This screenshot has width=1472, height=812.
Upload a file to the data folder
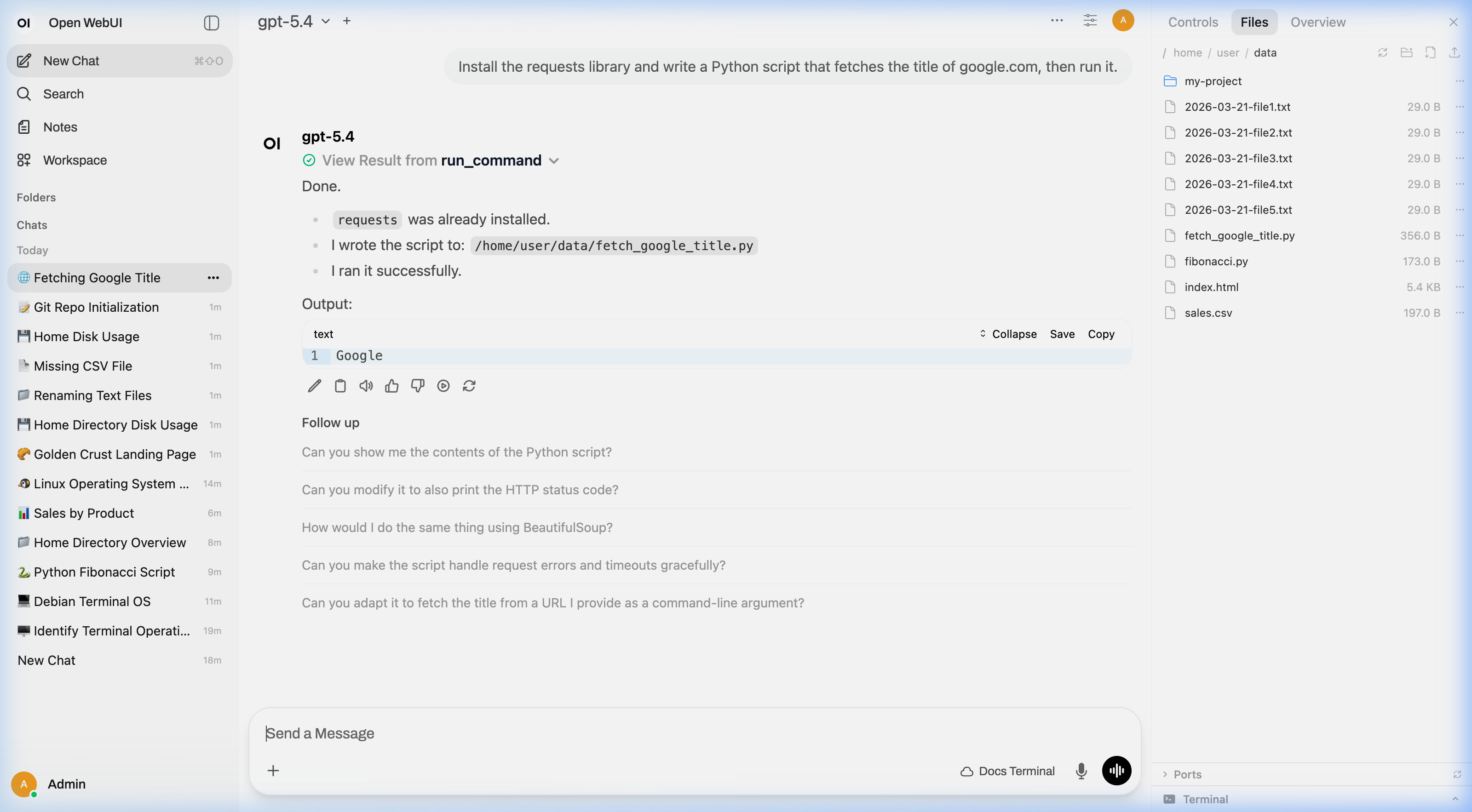pos(1455,52)
